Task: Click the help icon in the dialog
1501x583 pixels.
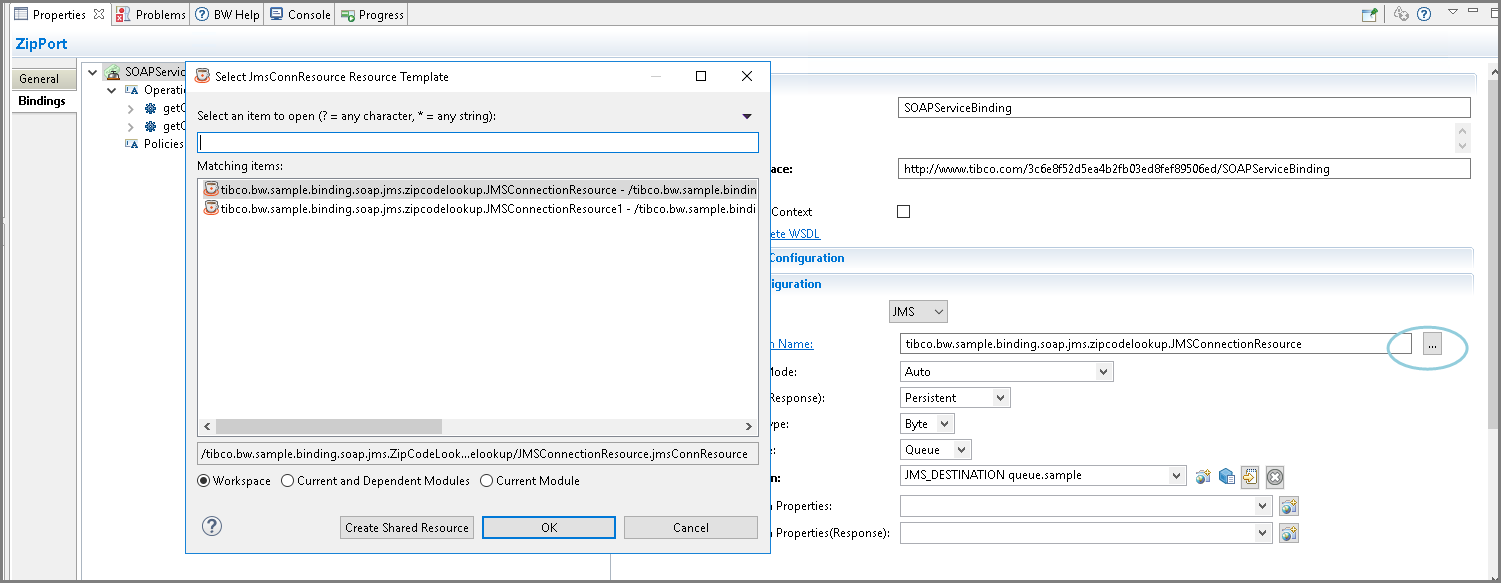Action: coord(212,527)
